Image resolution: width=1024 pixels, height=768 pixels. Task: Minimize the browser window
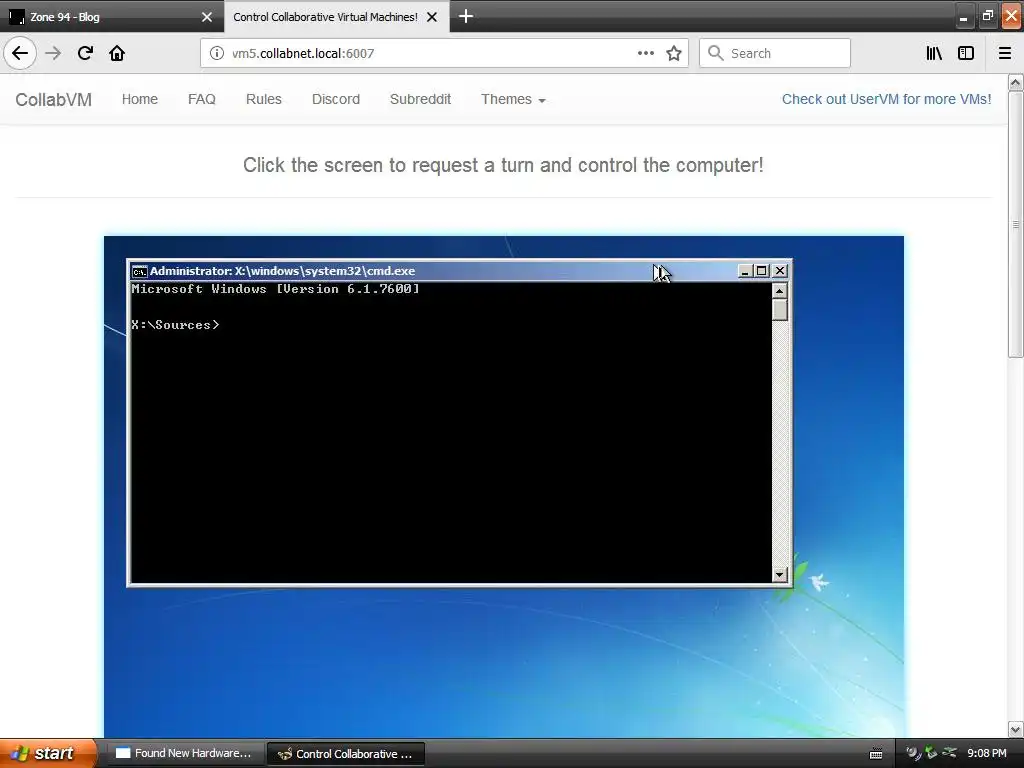point(963,17)
